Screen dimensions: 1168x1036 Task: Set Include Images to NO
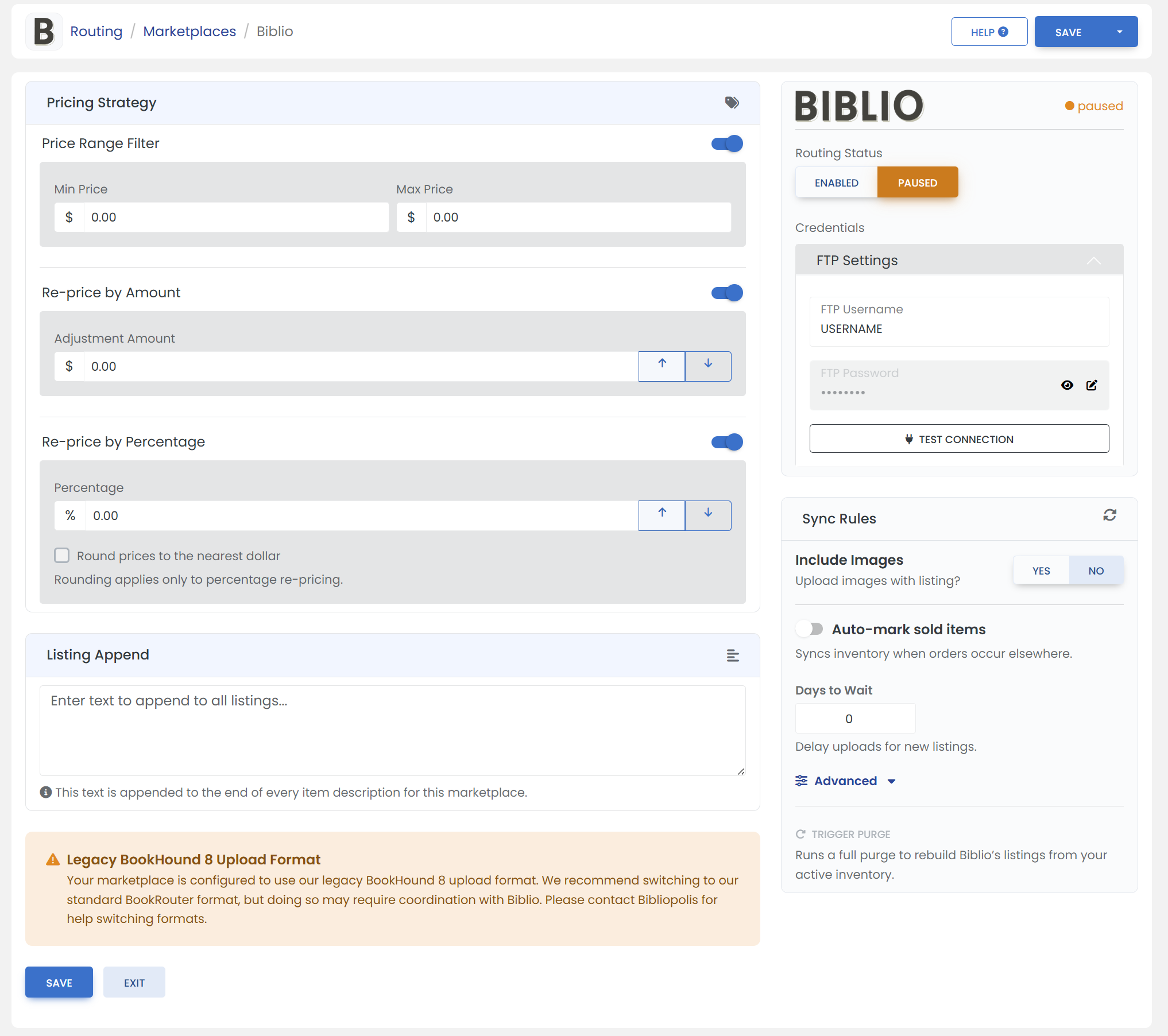click(1096, 571)
